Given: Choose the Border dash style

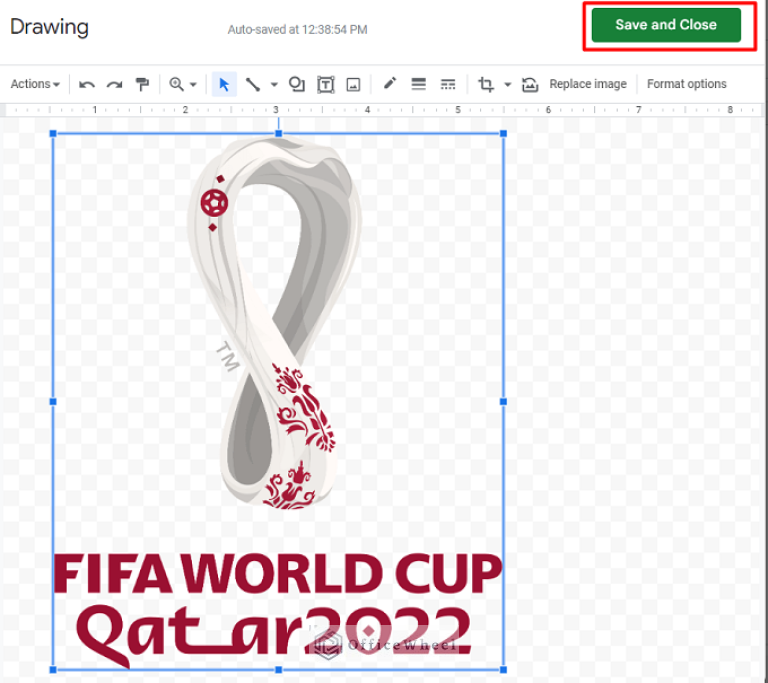Looking at the screenshot, I should coord(448,84).
